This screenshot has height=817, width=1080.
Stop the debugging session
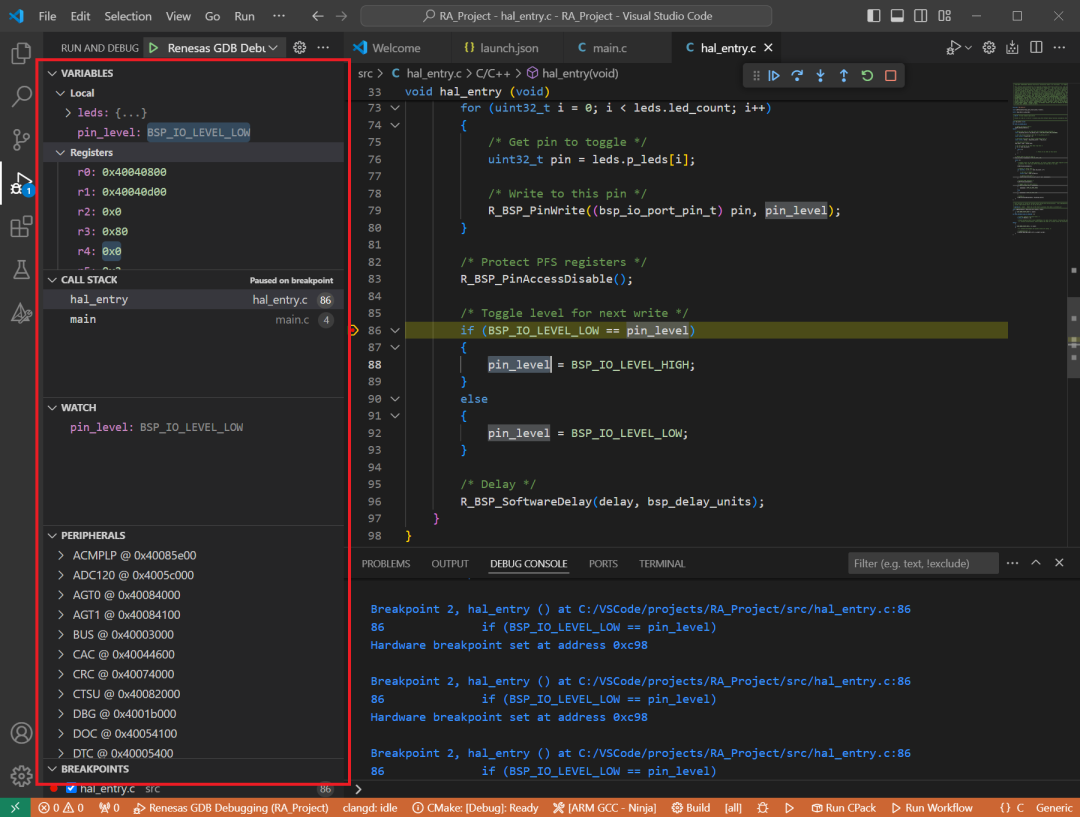point(890,76)
